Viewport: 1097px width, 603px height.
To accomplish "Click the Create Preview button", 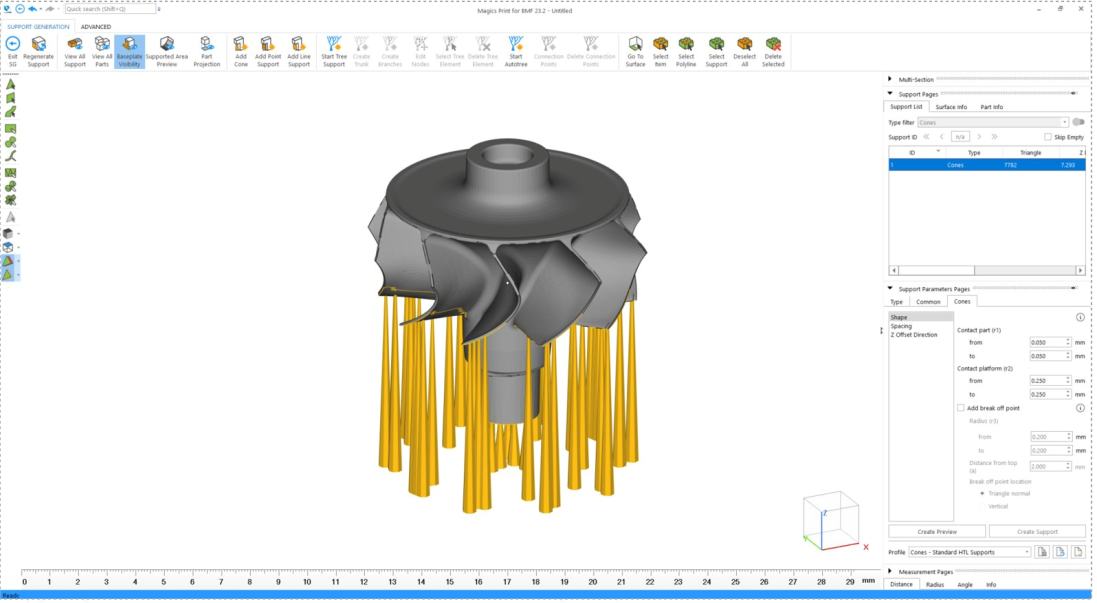I will coord(937,532).
